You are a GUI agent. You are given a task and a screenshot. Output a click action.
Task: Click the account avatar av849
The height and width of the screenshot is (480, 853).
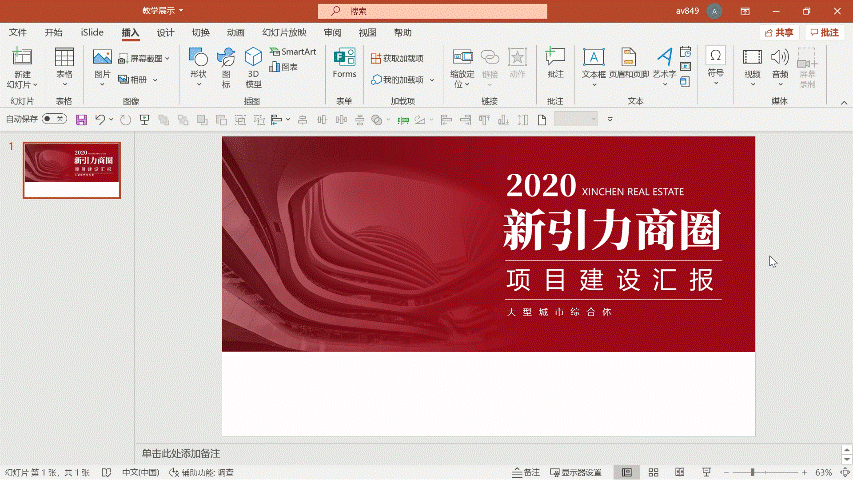tap(714, 11)
